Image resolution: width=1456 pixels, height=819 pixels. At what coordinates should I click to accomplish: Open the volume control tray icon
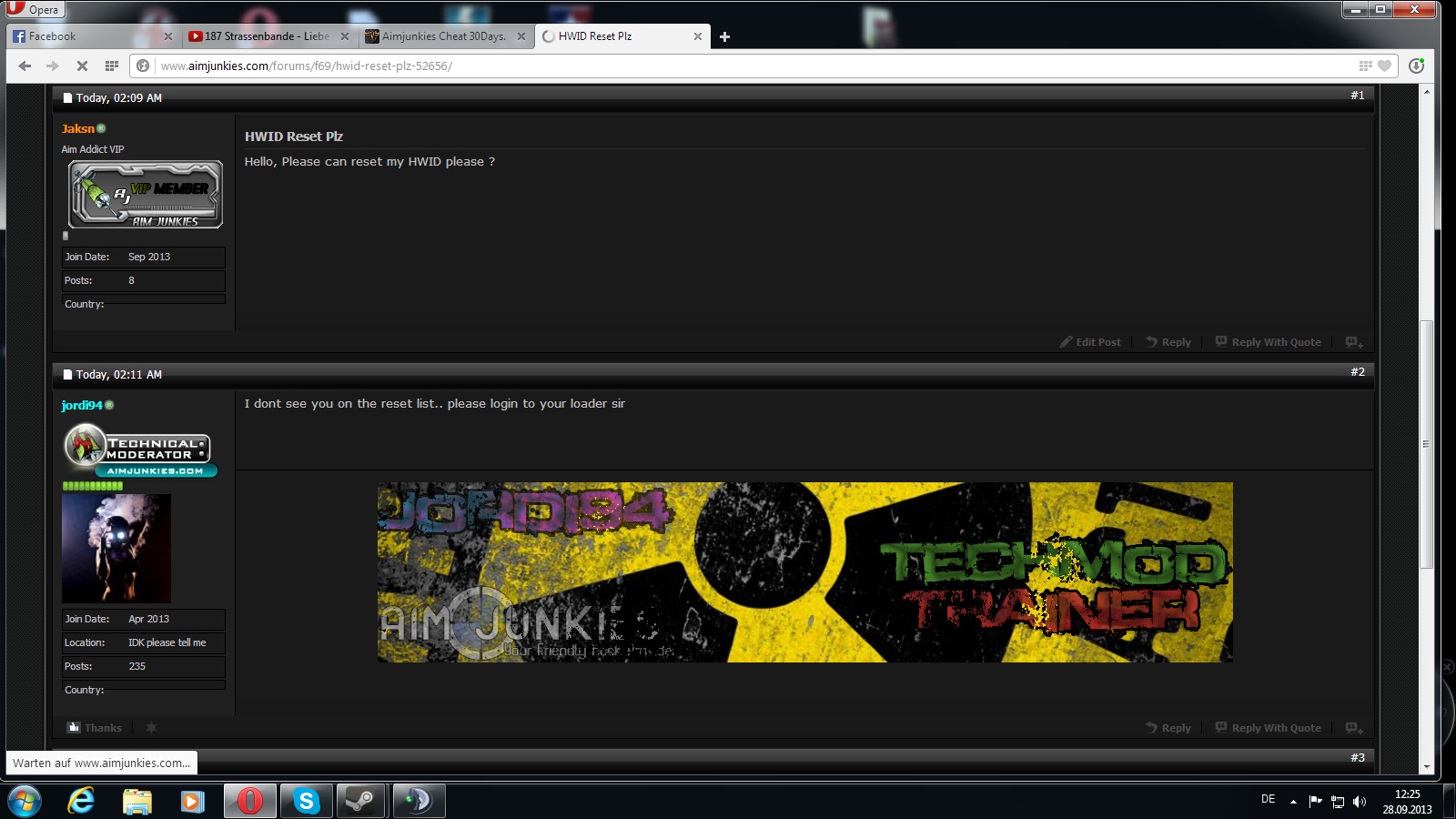click(1360, 802)
